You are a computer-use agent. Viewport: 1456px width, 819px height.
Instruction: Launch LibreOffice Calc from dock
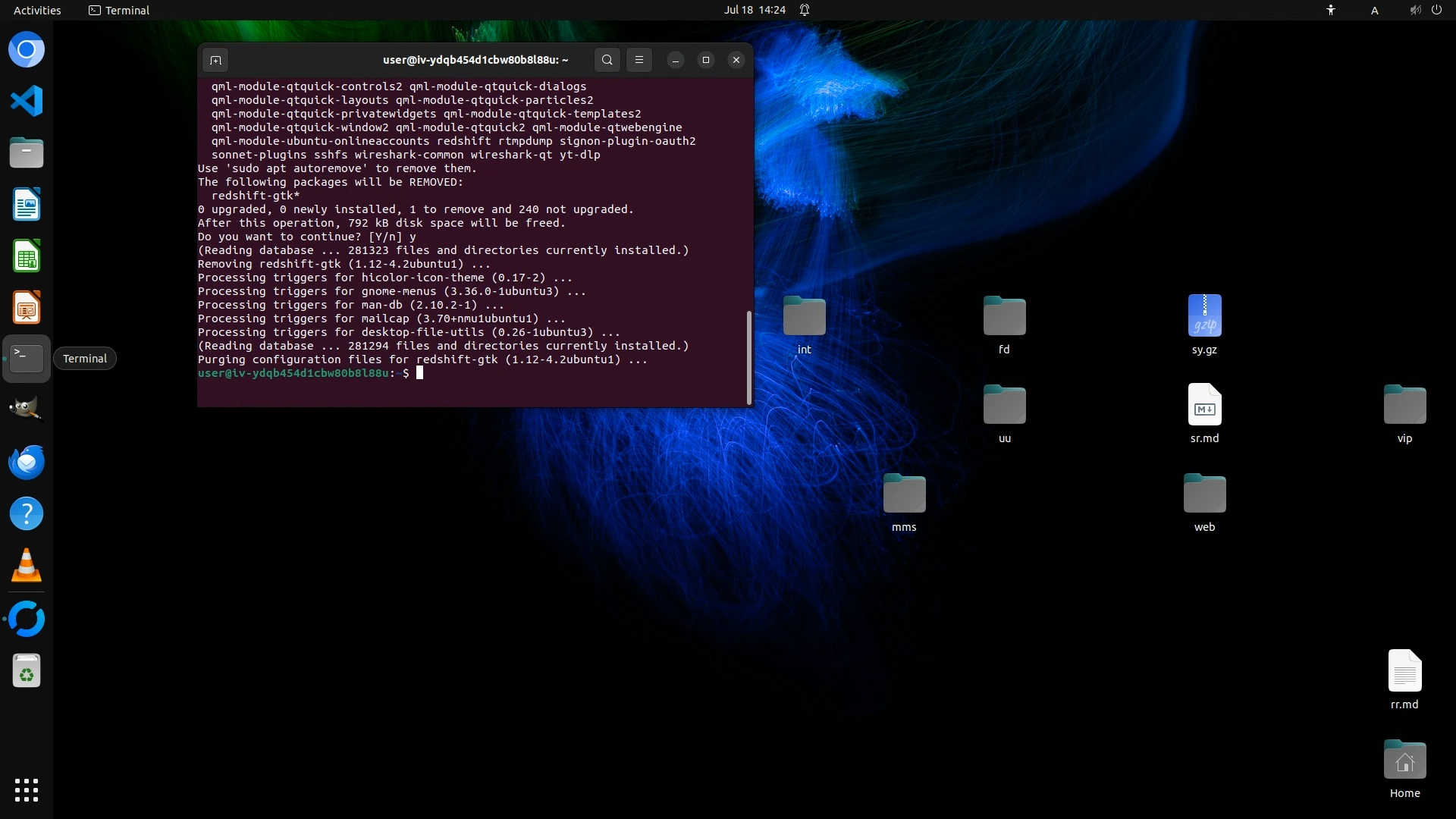click(x=27, y=256)
